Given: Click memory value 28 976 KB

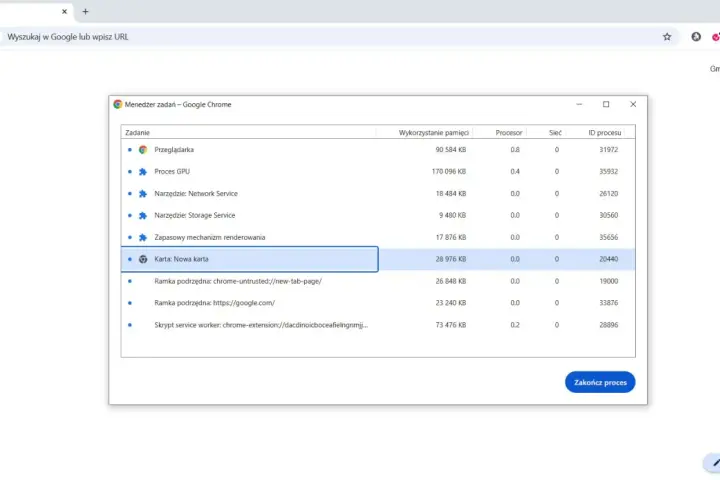Looking at the screenshot, I should pyautogui.click(x=450, y=259).
